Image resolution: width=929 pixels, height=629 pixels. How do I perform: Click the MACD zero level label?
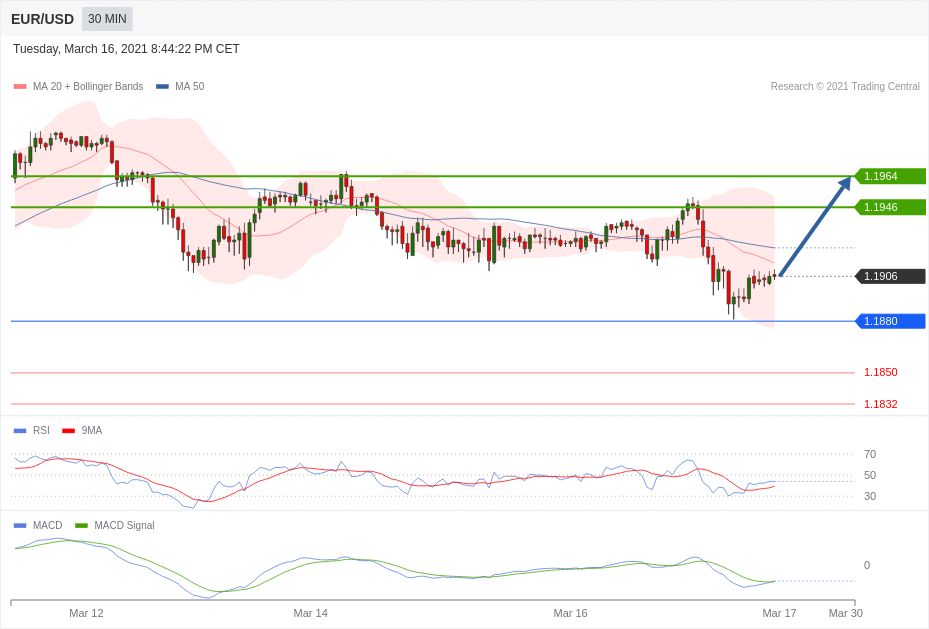(867, 565)
